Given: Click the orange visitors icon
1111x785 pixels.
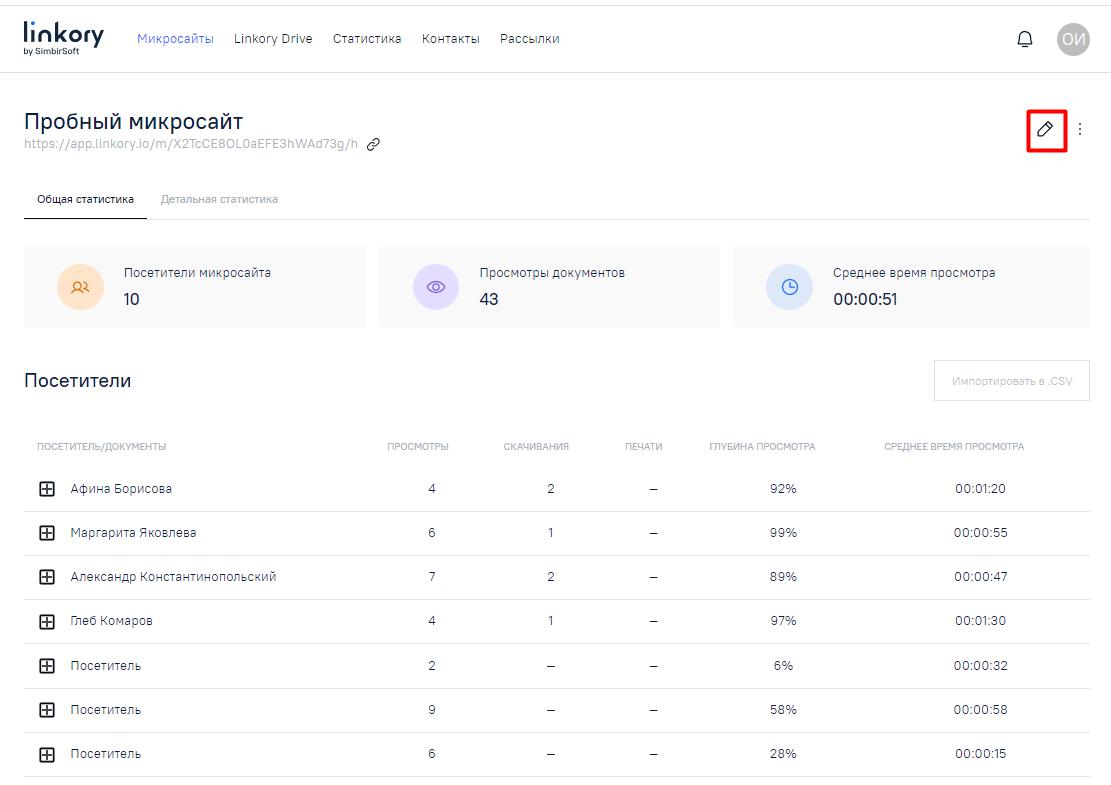Looking at the screenshot, I should [80, 287].
